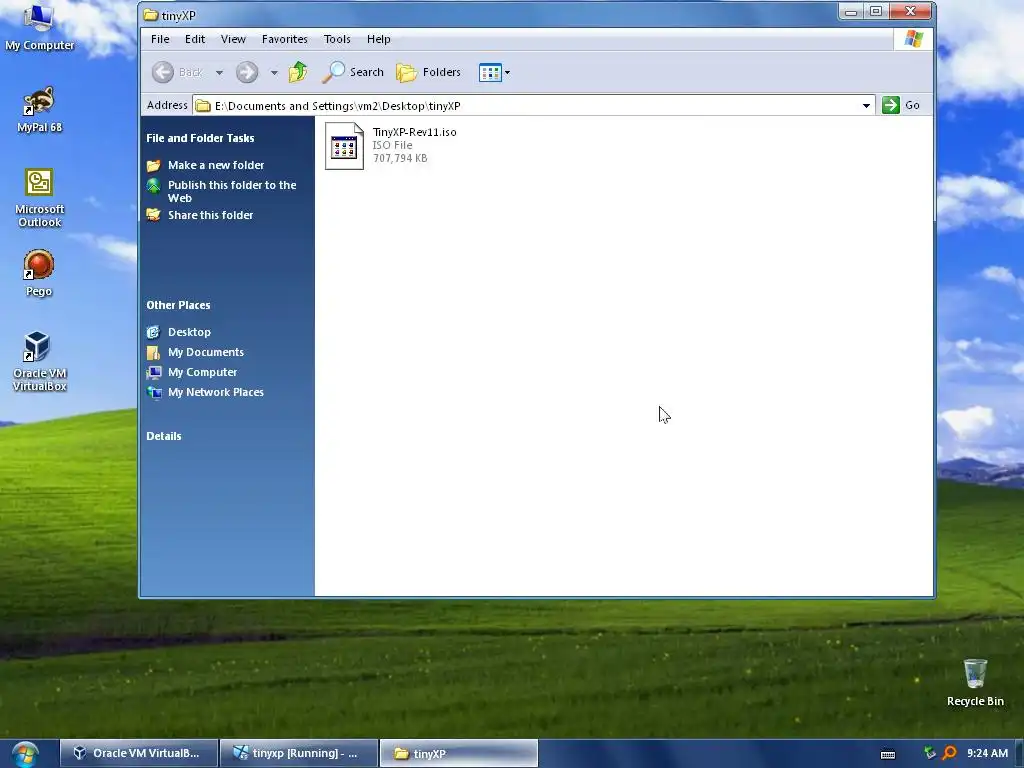Click the network tray icon

coord(930,753)
